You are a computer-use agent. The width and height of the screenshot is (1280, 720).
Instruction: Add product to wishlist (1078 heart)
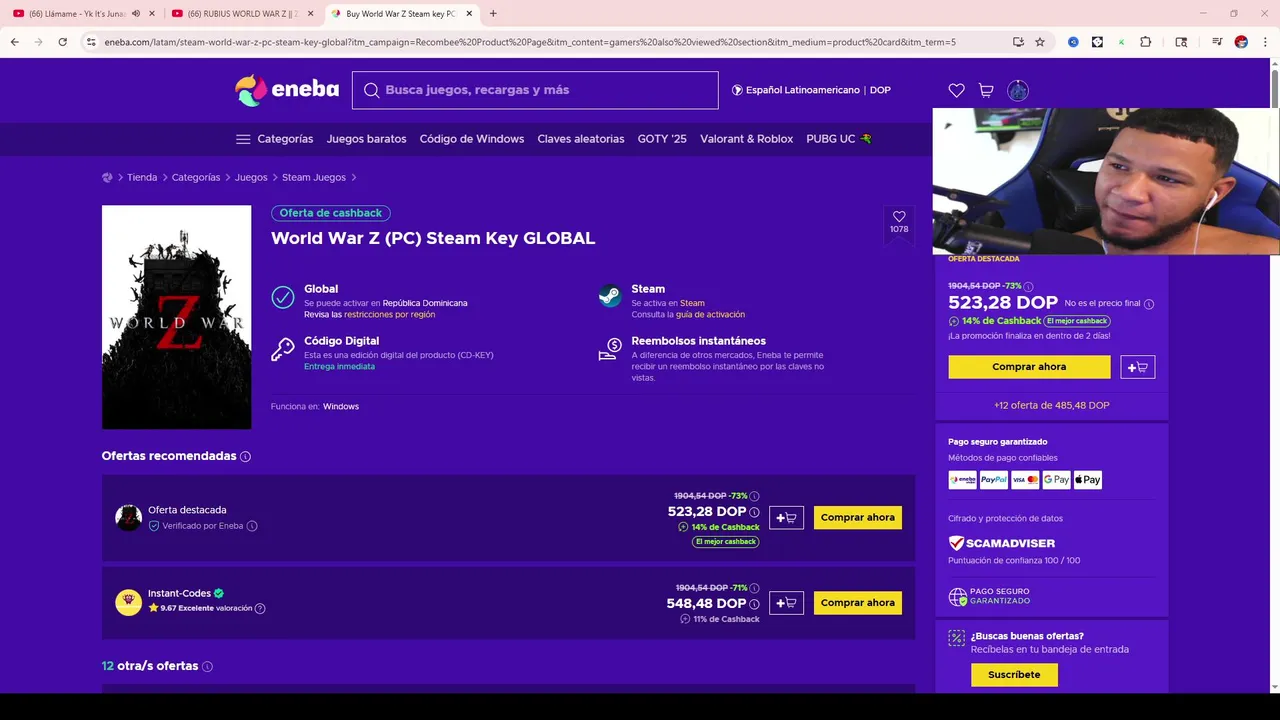click(899, 222)
